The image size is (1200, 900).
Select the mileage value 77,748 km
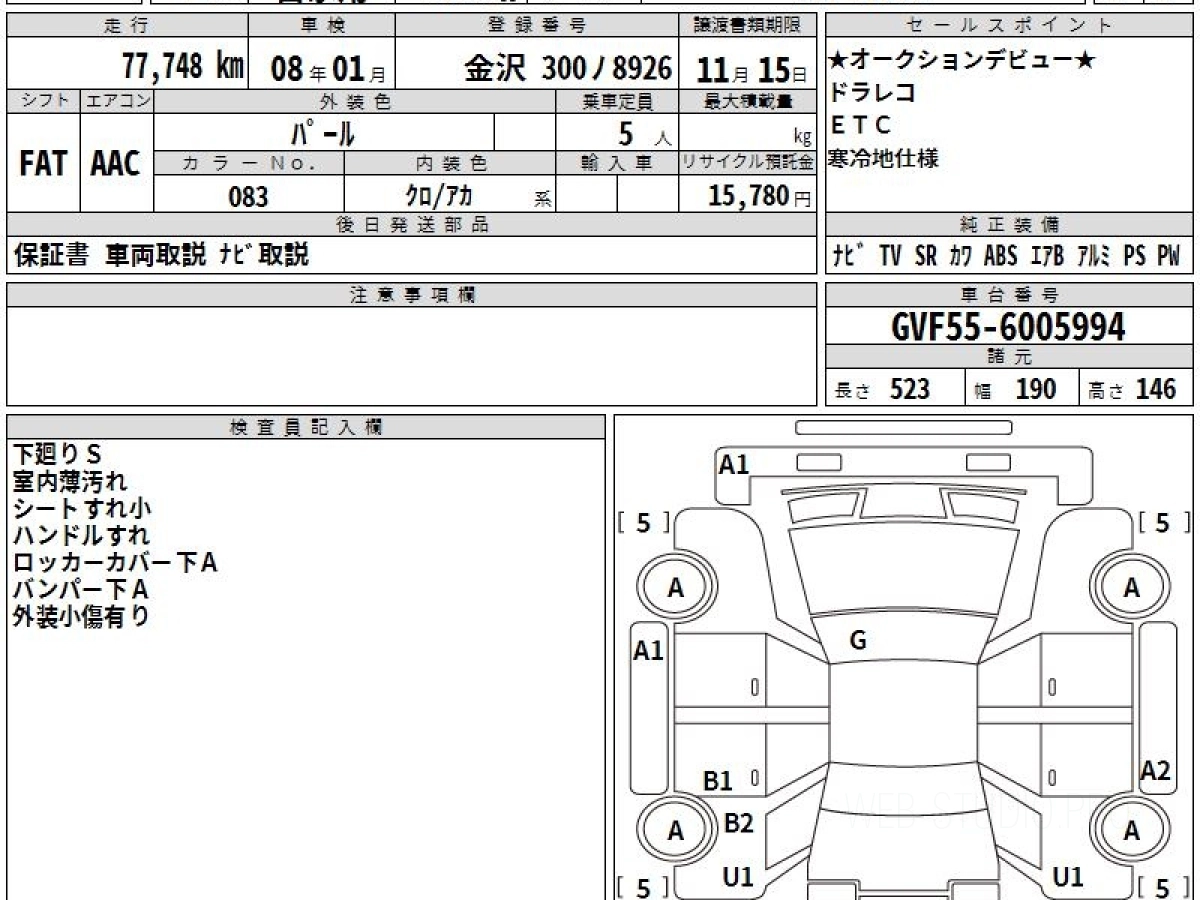point(182,67)
